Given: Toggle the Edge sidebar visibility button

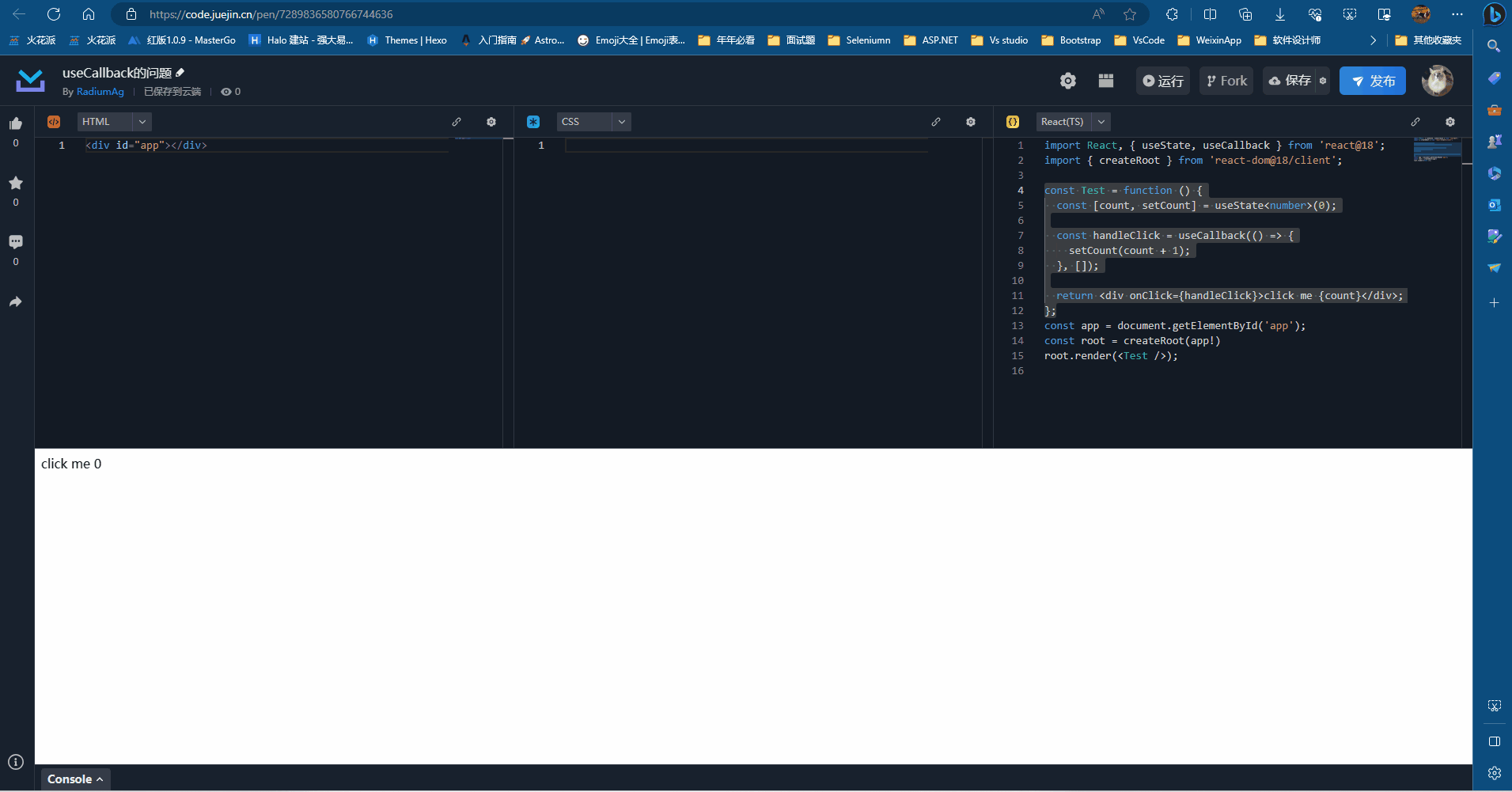Looking at the screenshot, I should [1494, 741].
